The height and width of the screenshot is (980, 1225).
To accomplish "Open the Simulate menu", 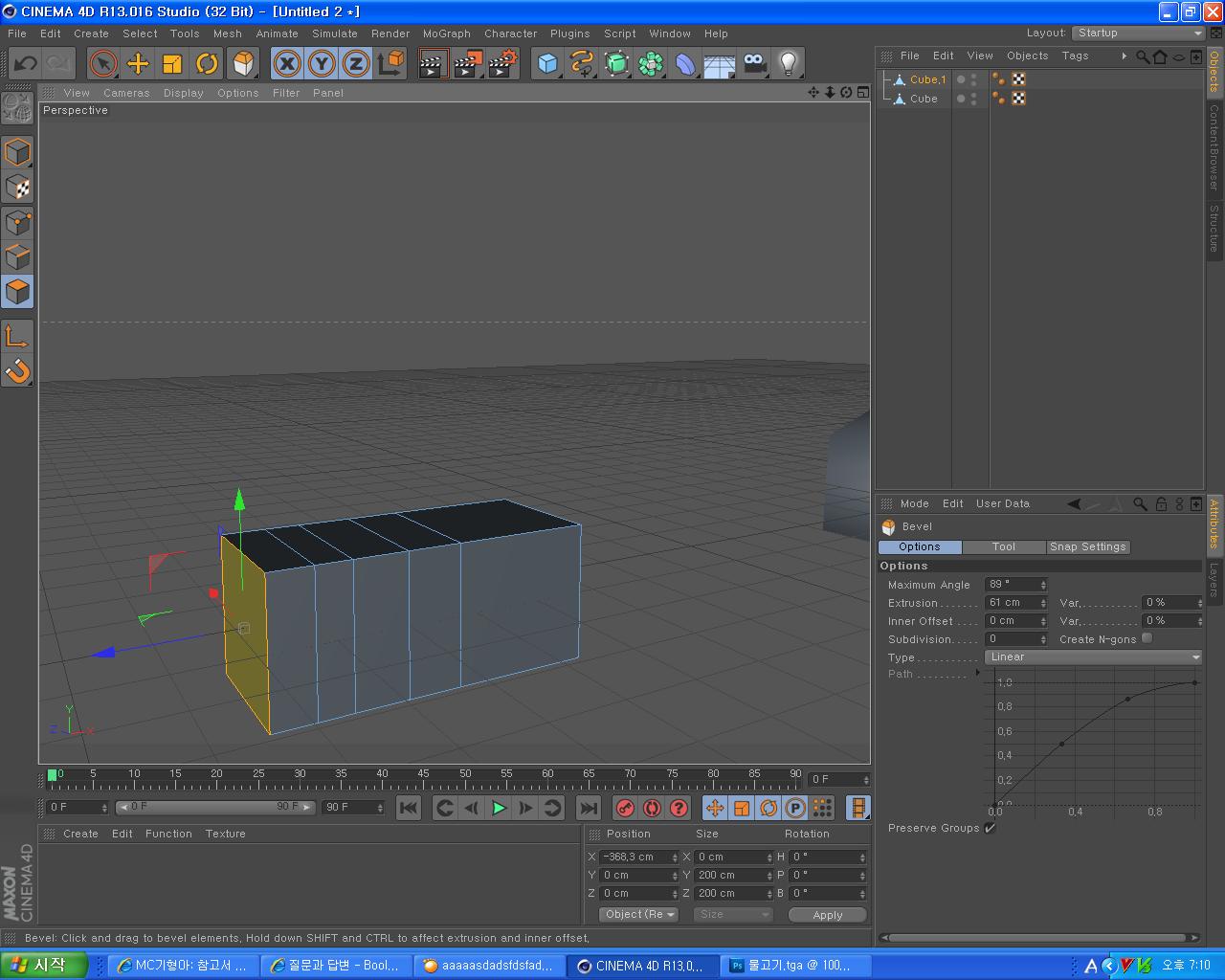I will [x=334, y=33].
